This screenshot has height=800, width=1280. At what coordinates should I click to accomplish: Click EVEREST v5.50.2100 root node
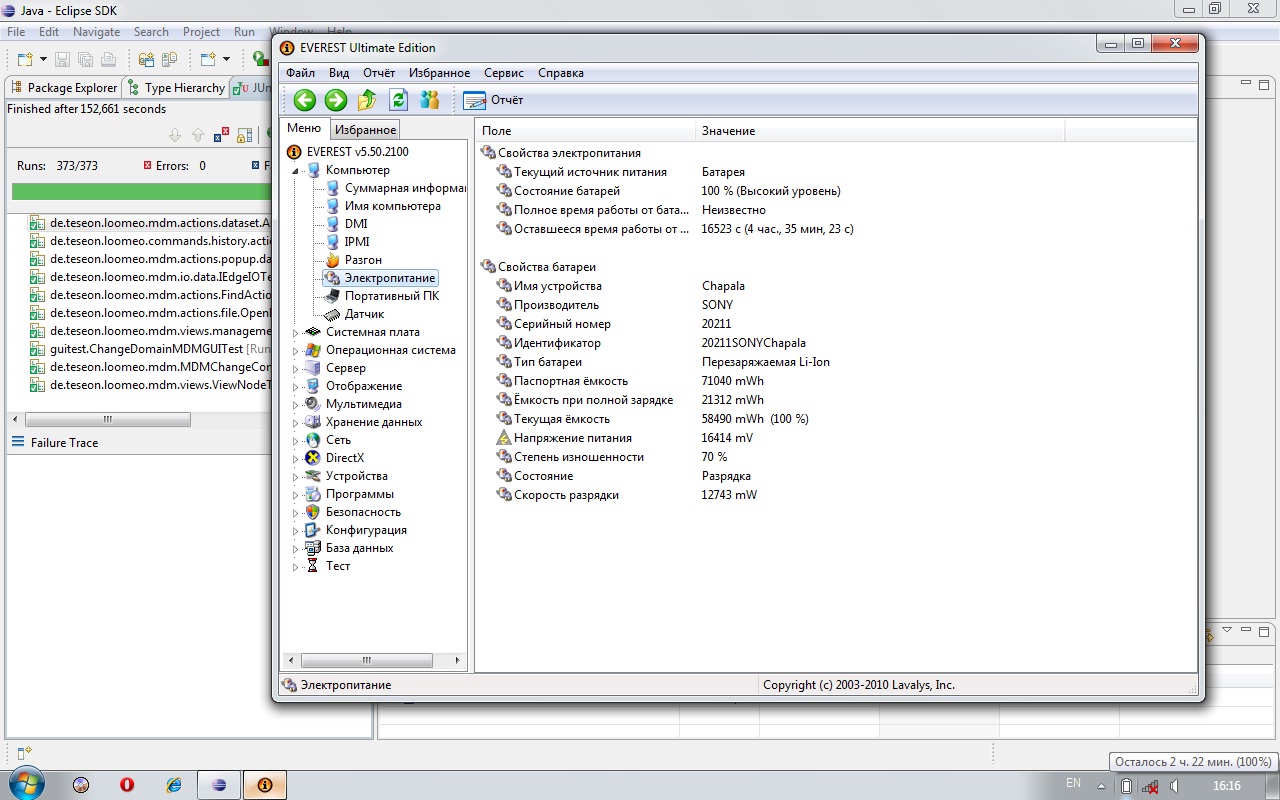[347, 152]
